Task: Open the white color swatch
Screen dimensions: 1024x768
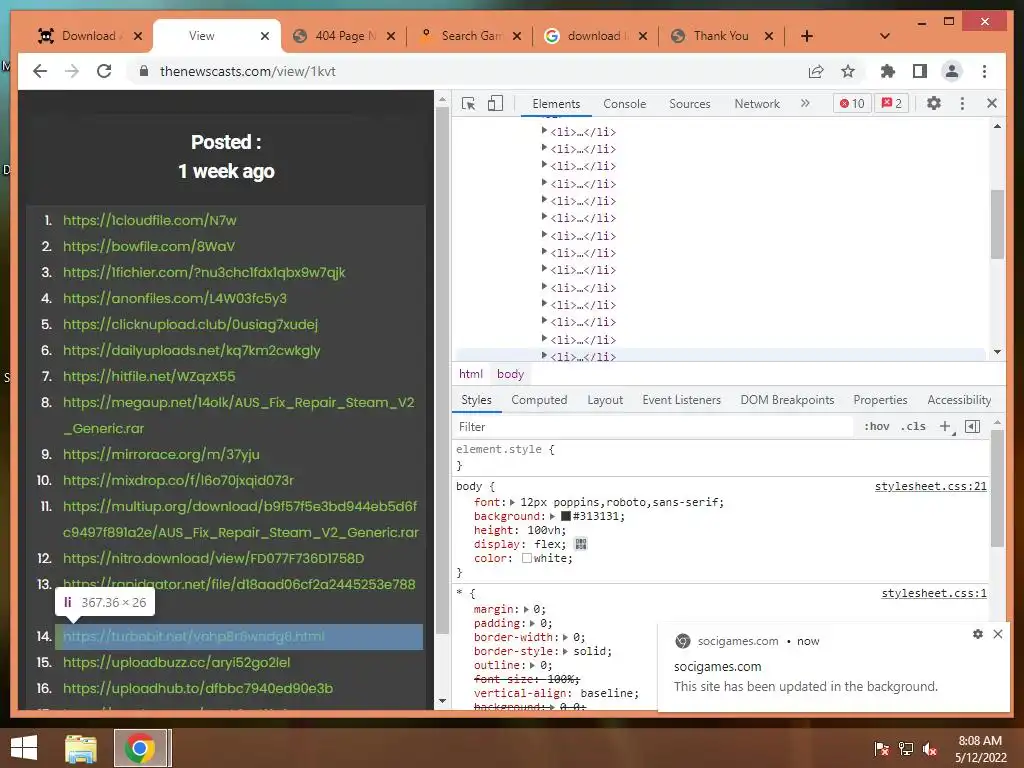Action: (x=526, y=558)
